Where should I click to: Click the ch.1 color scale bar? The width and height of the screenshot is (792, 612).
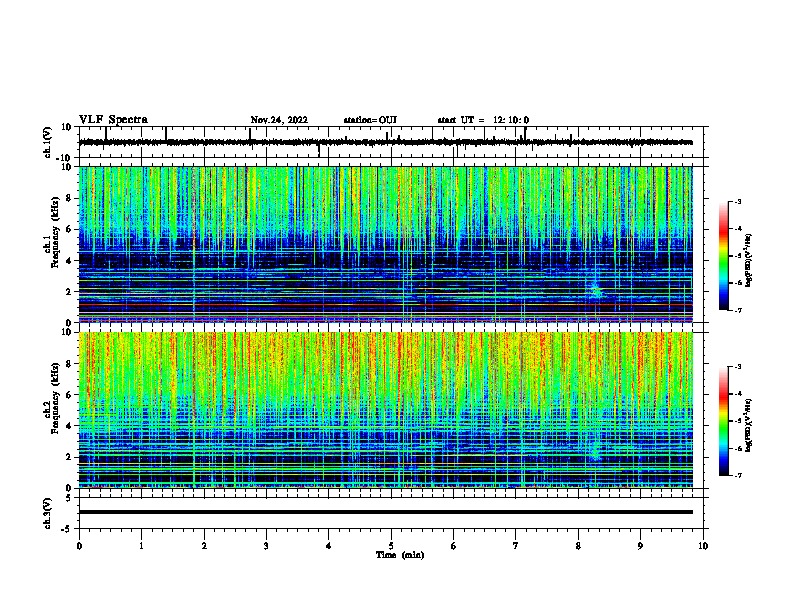pos(723,256)
